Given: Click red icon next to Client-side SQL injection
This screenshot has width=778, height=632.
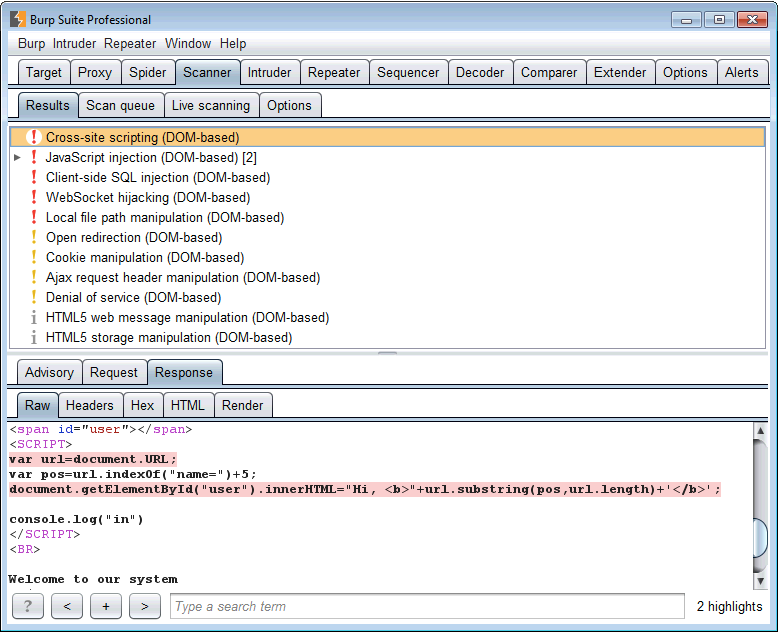Looking at the screenshot, I should (34, 177).
